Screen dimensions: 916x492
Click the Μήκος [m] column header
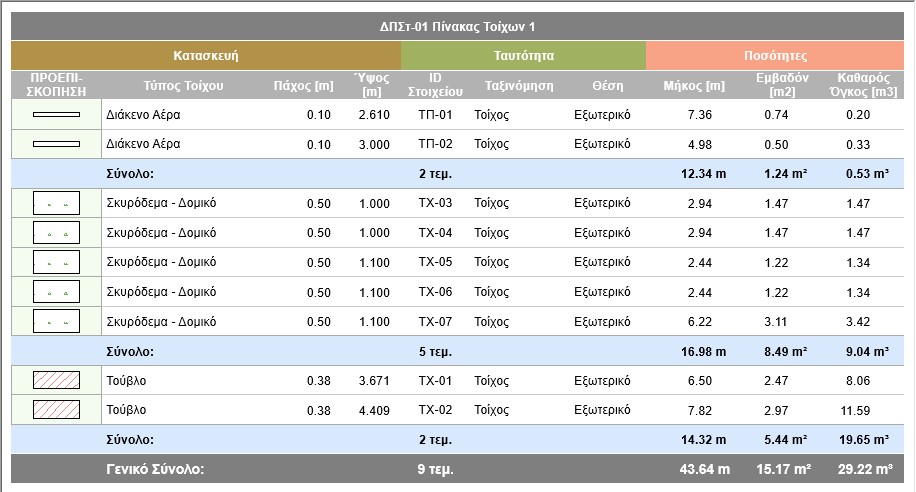pos(694,85)
